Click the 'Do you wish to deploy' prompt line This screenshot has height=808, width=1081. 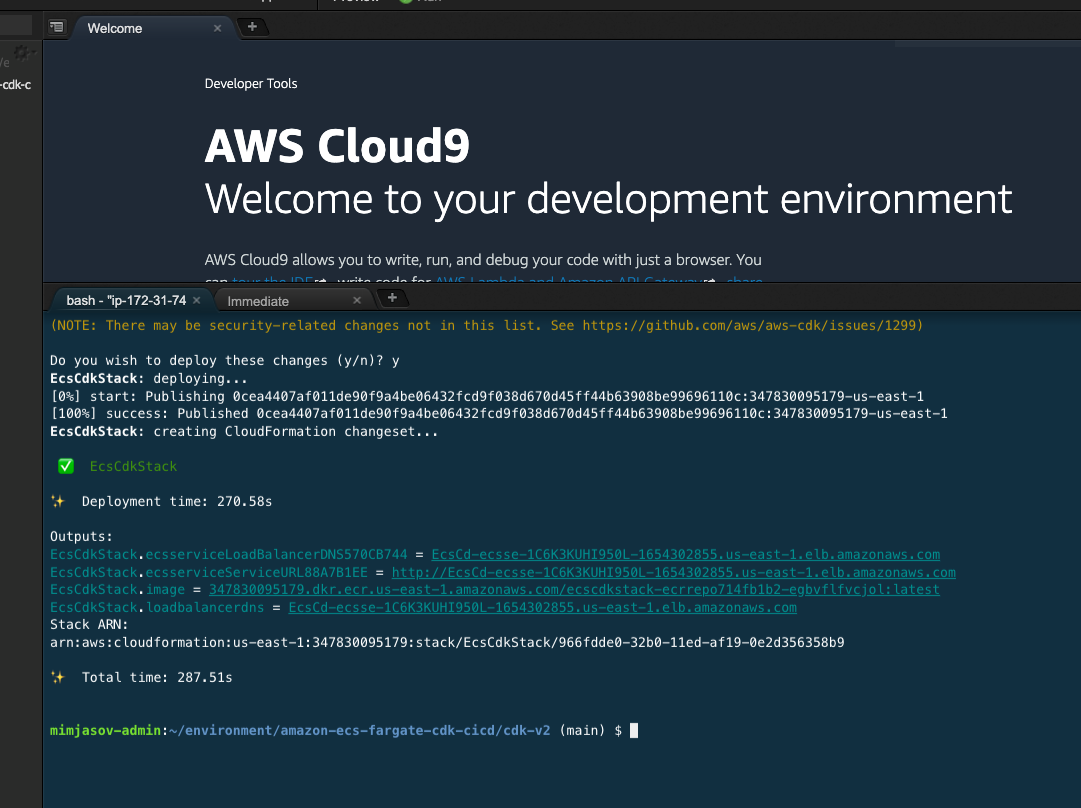click(225, 361)
